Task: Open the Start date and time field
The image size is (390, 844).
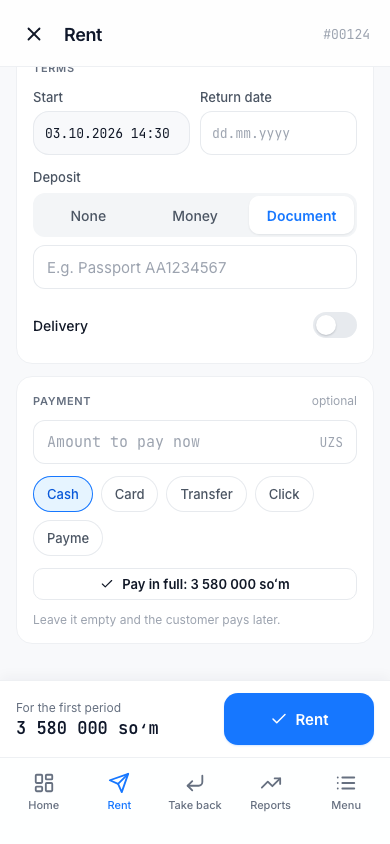Action: click(x=111, y=133)
